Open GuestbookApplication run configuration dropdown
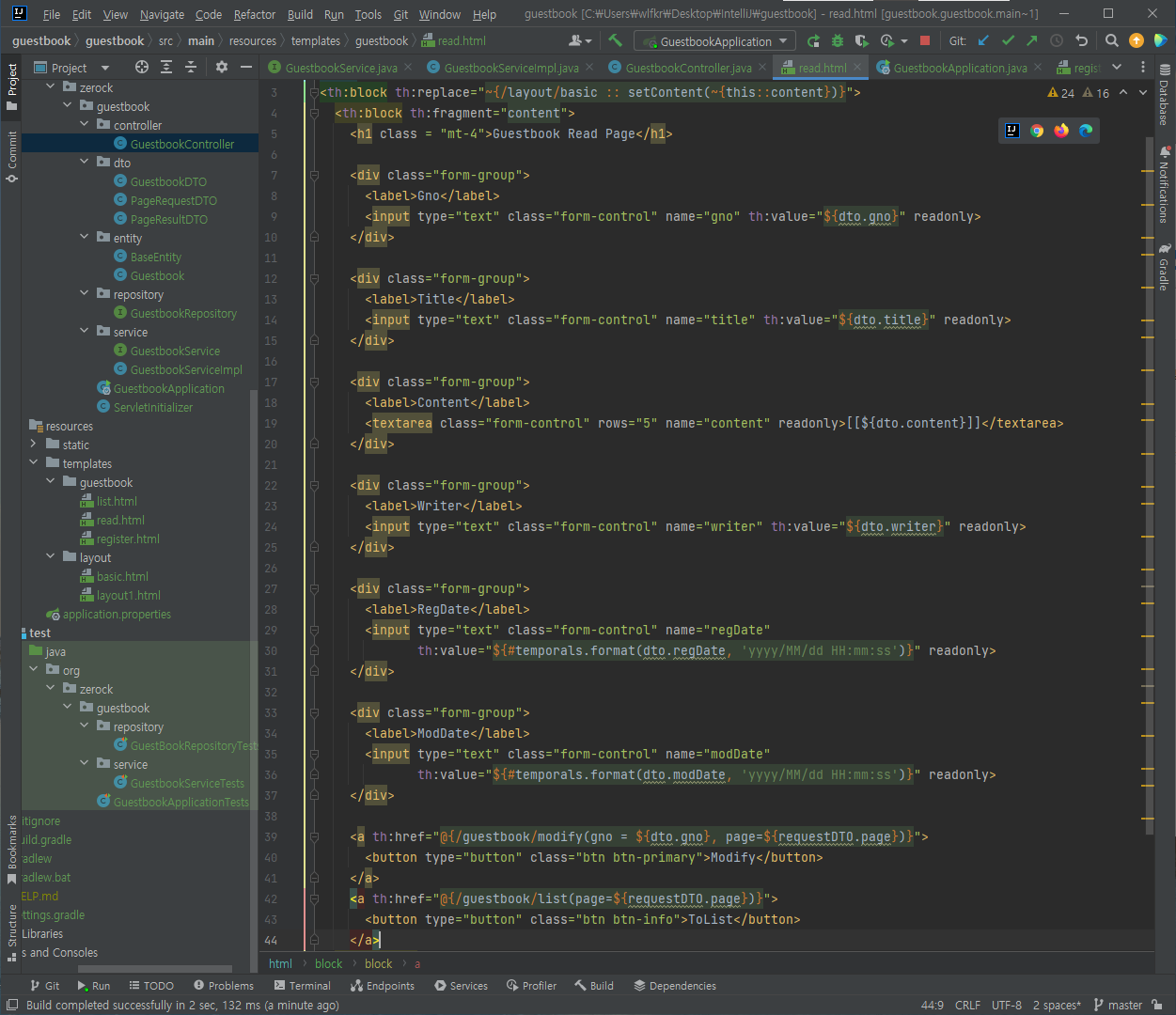The image size is (1176, 1015). click(x=714, y=41)
